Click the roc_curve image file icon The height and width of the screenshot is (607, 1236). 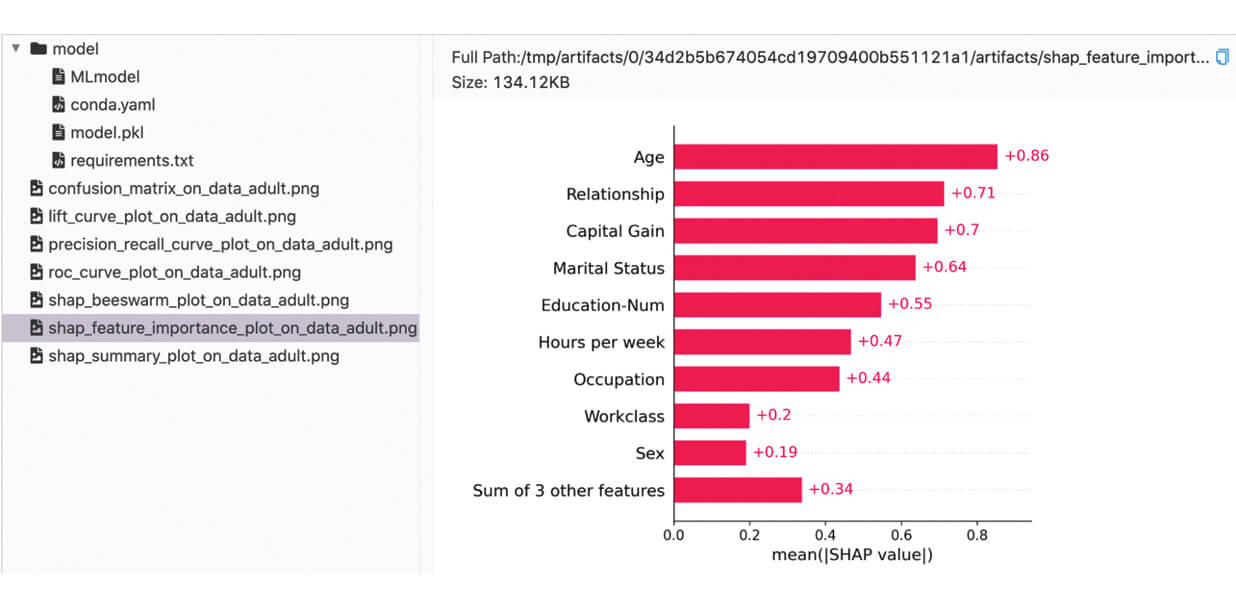point(37,272)
